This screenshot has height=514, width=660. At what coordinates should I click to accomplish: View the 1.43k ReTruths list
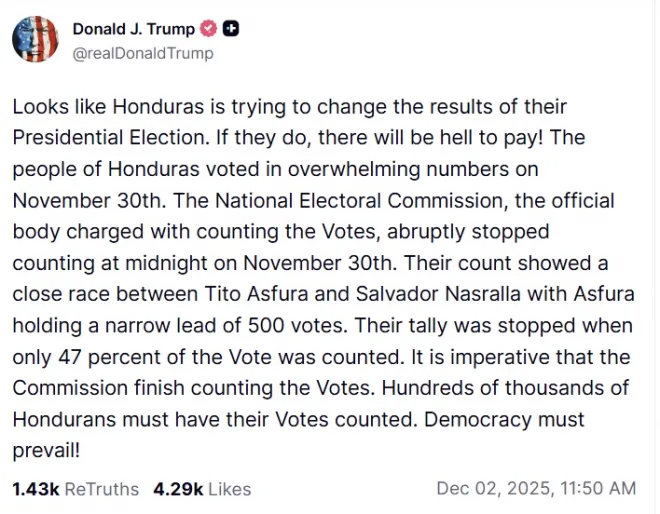[75, 489]
